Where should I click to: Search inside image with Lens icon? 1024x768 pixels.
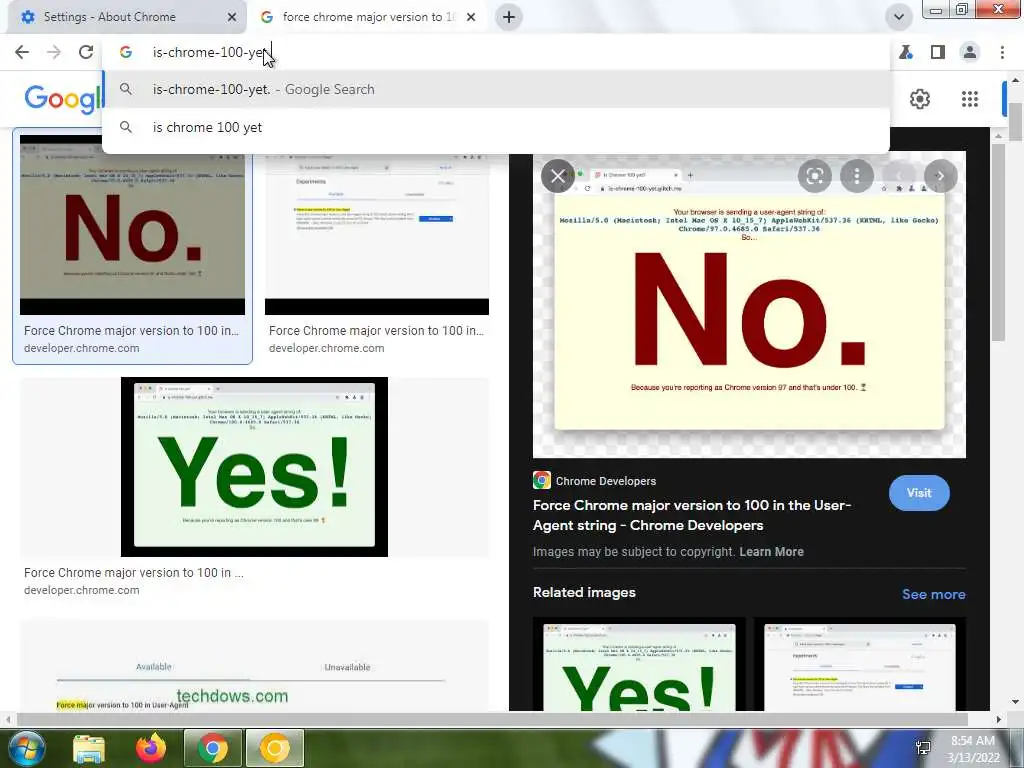click(x=814, y=176)
